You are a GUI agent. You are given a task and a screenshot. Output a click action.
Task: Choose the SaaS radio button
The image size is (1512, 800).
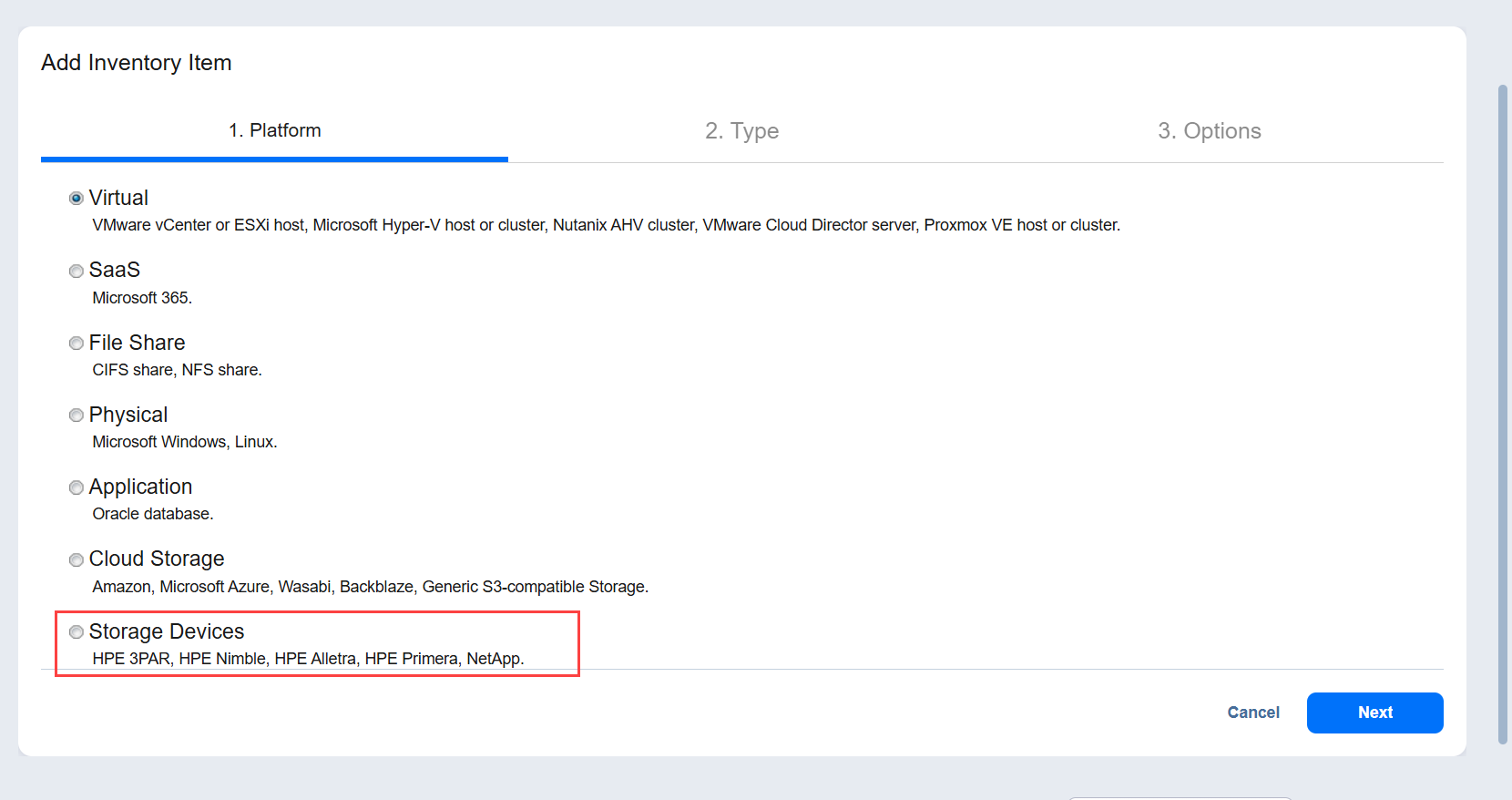click(x=77, y=271)
